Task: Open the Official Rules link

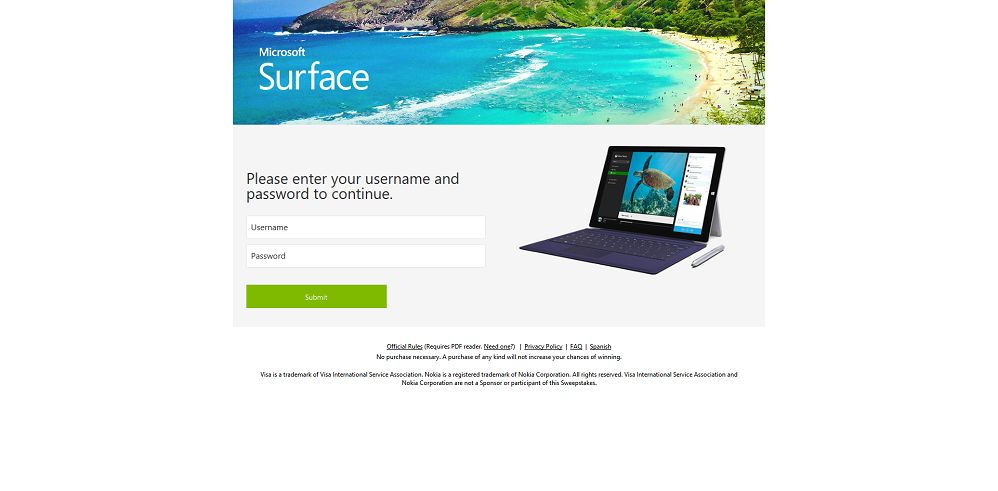Action: [404, 346]
